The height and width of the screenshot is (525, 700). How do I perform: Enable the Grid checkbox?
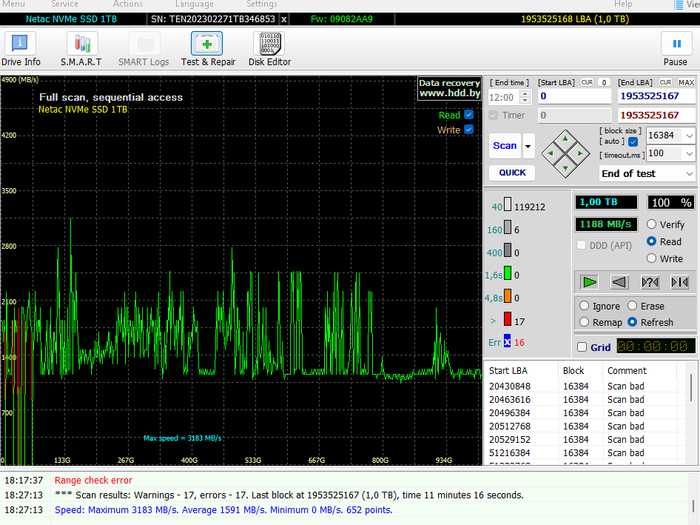(582, 347)
